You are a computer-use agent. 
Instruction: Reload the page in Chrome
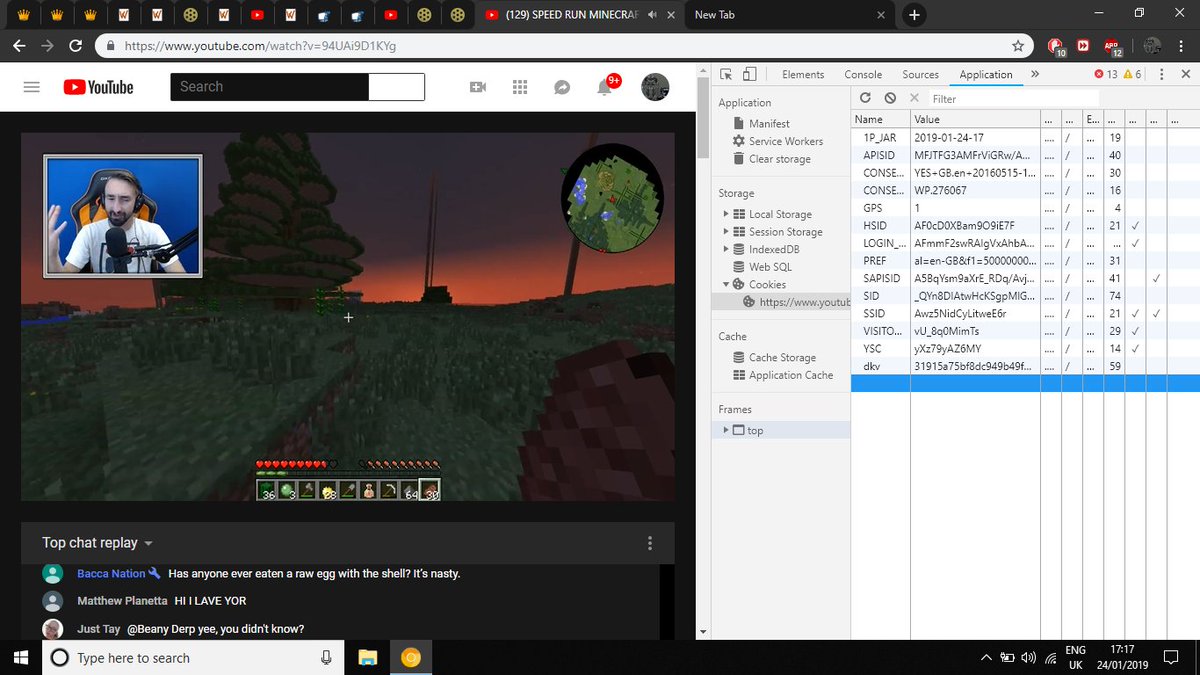(75, 46)
